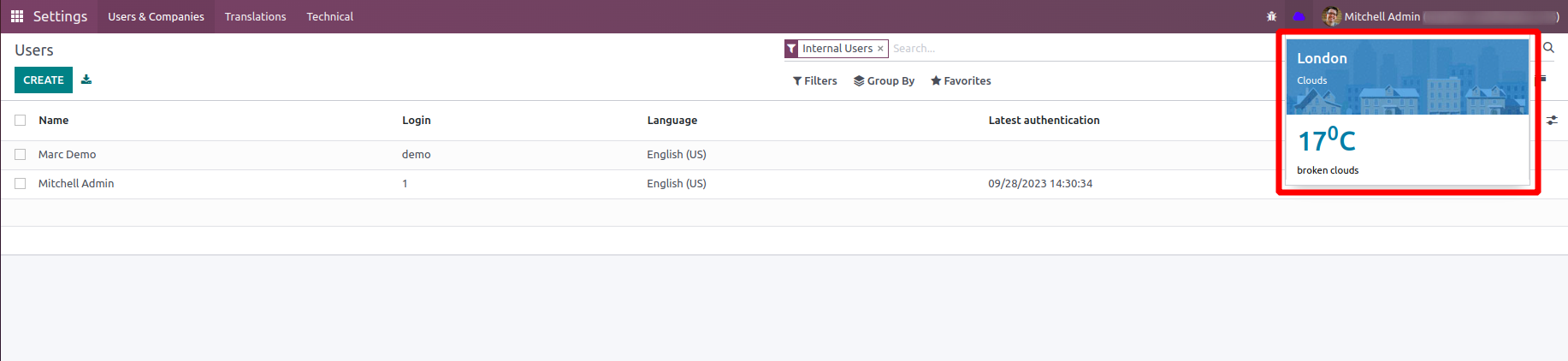
Task: Click the download export icon
Action: pos(86,80)
